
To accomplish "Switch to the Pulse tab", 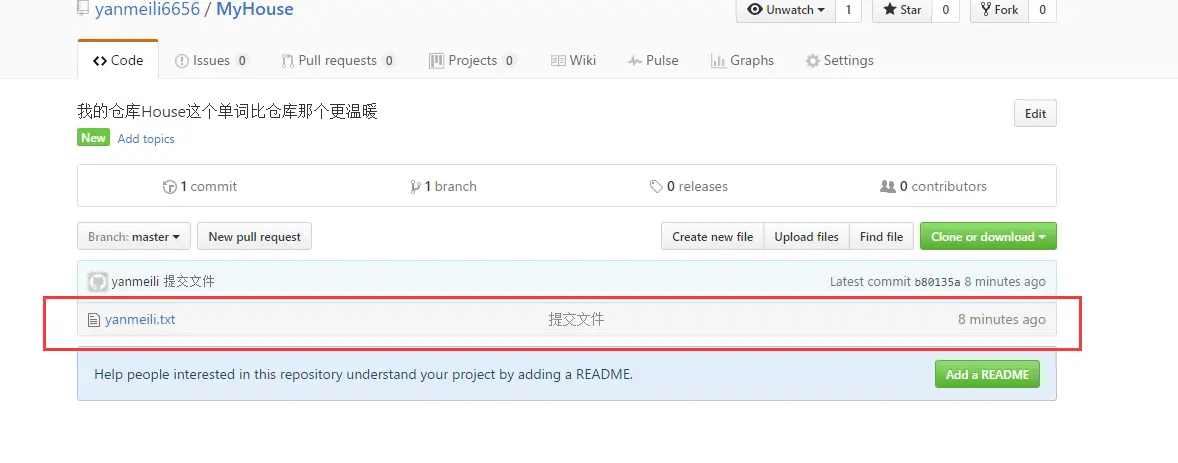I will (x=653, y=60).
